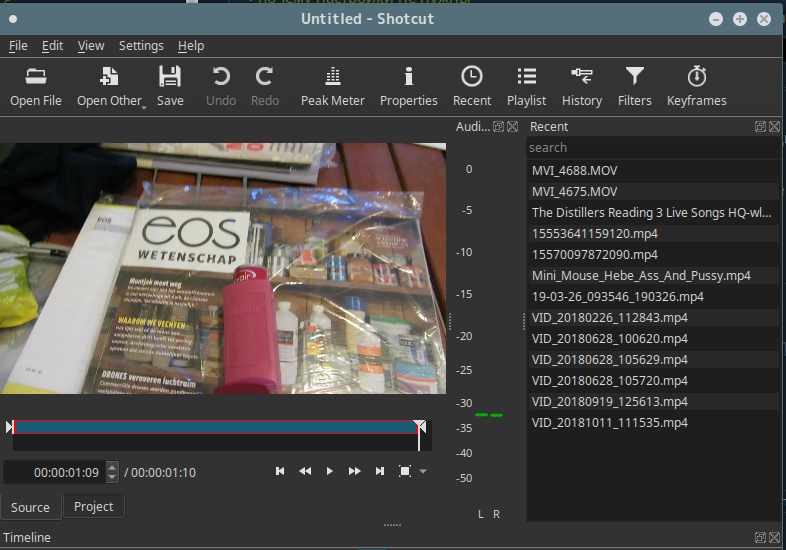Skip to the next point in player
This screenshot has width=786, height=550.
click(380, 472)
